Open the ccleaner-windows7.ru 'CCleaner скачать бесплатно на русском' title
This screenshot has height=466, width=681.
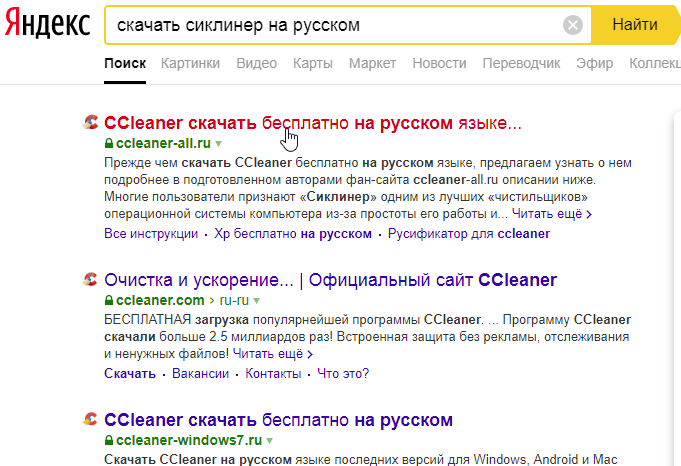pos(278,420)
